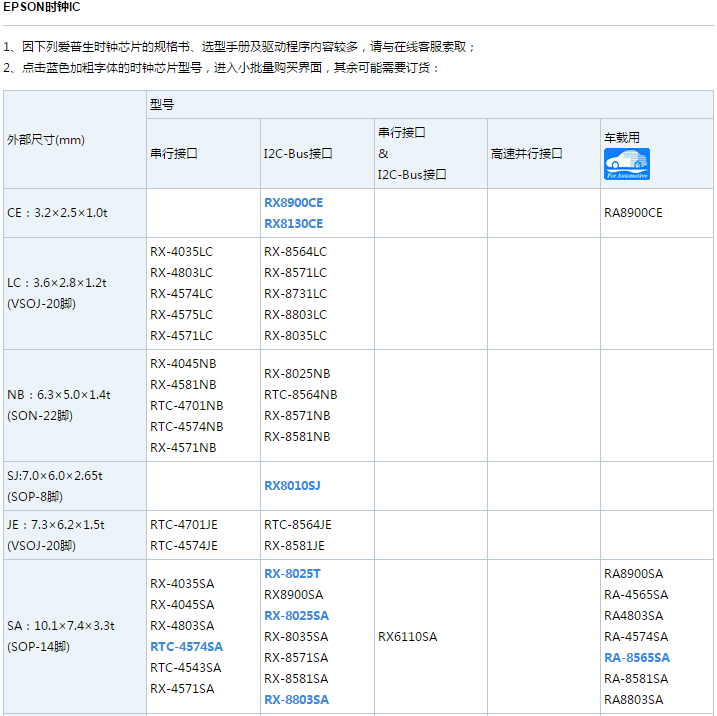This screenshot has height=716, width=717.
Task: Open the RX-8803SA product link
Action: pos(296,700)
